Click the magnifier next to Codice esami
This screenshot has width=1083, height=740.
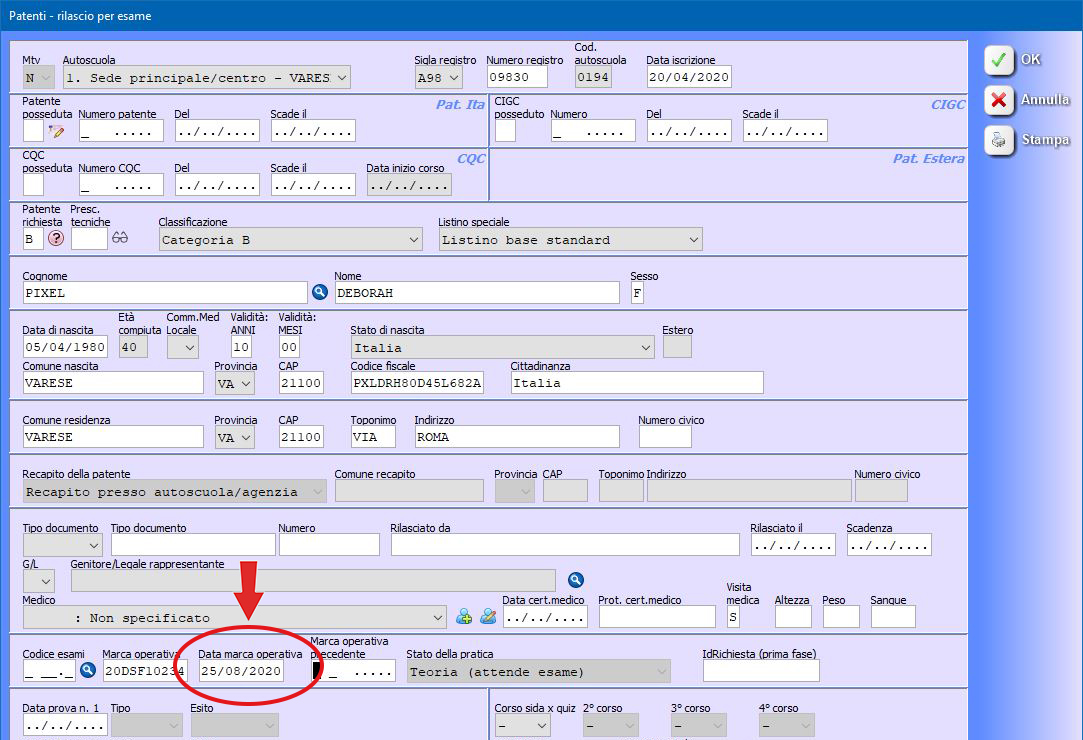[x=88, y=670]
